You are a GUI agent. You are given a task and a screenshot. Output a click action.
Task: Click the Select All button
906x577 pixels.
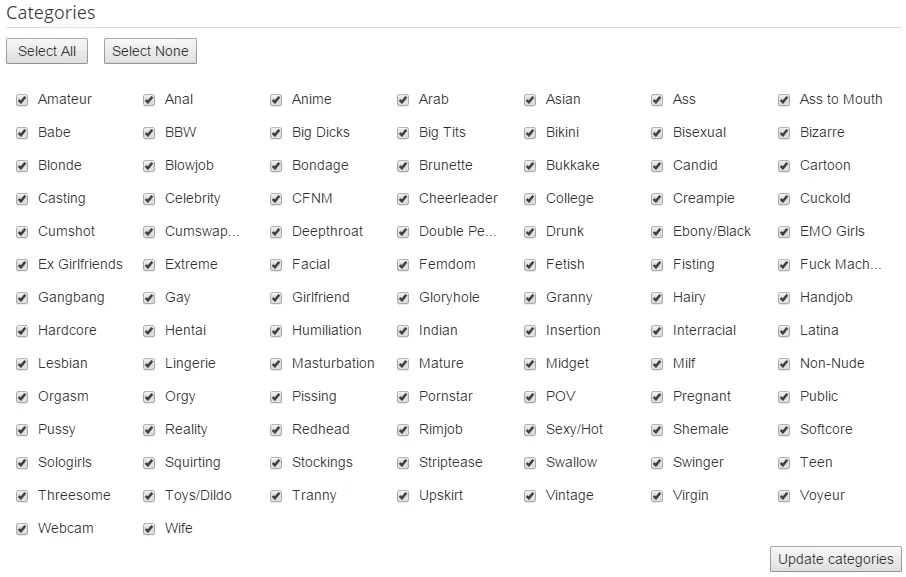click(x=47, y=51)
